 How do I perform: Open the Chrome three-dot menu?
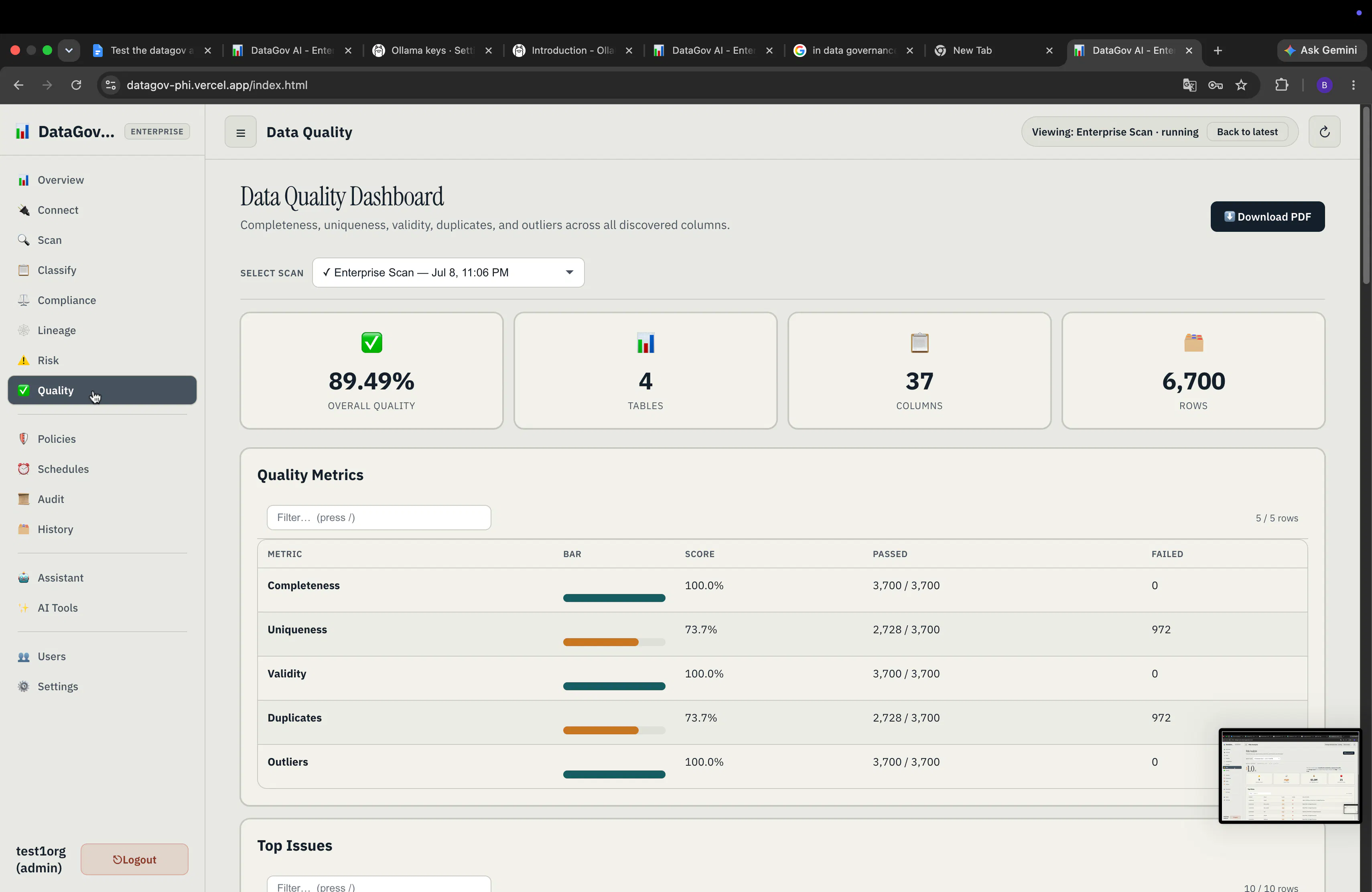click(x=1353, y=85)
